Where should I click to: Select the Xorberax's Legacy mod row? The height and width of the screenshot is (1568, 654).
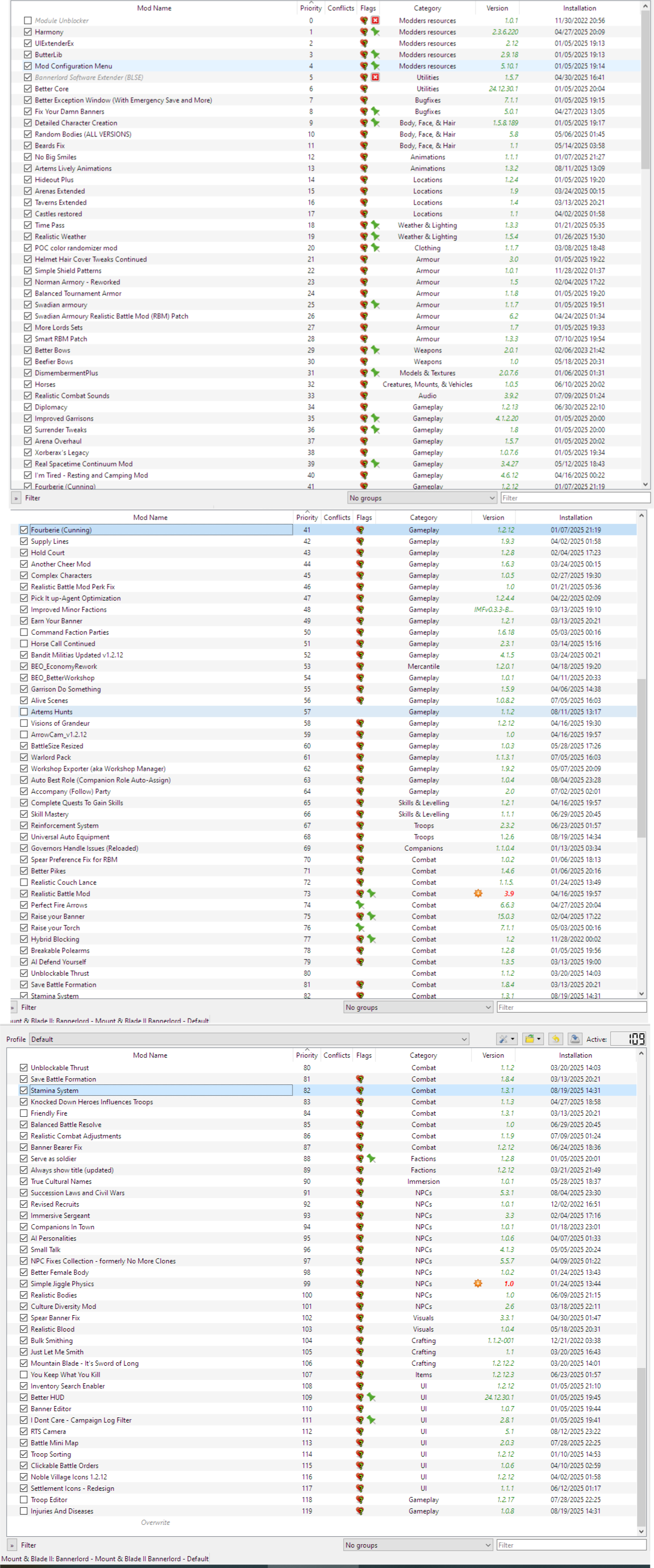(326, 452)
